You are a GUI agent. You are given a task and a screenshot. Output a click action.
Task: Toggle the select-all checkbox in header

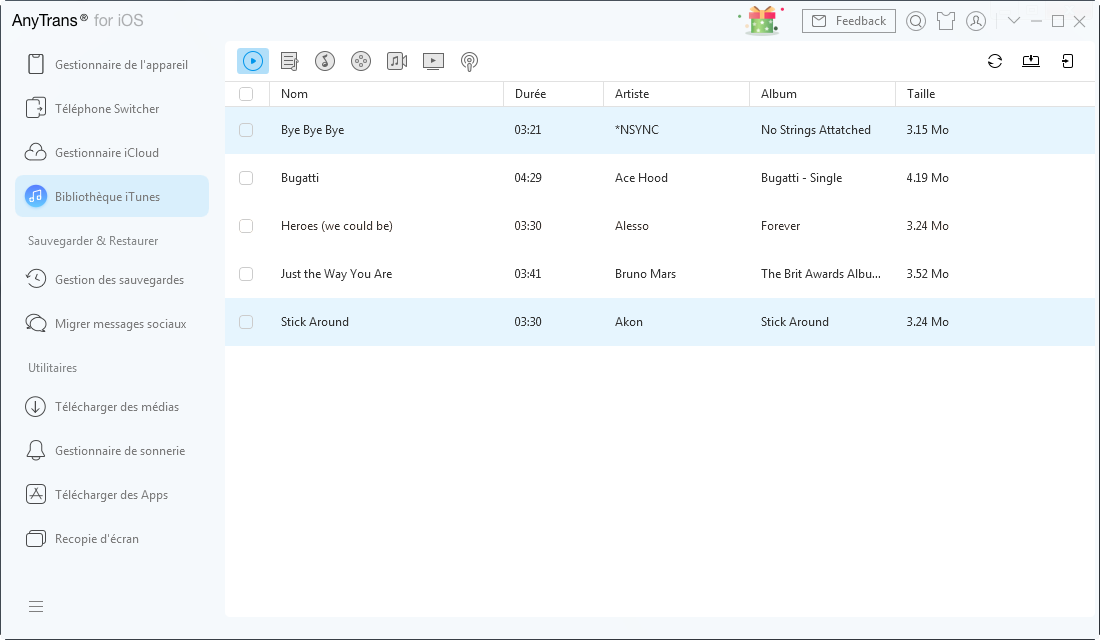(246, 94)
